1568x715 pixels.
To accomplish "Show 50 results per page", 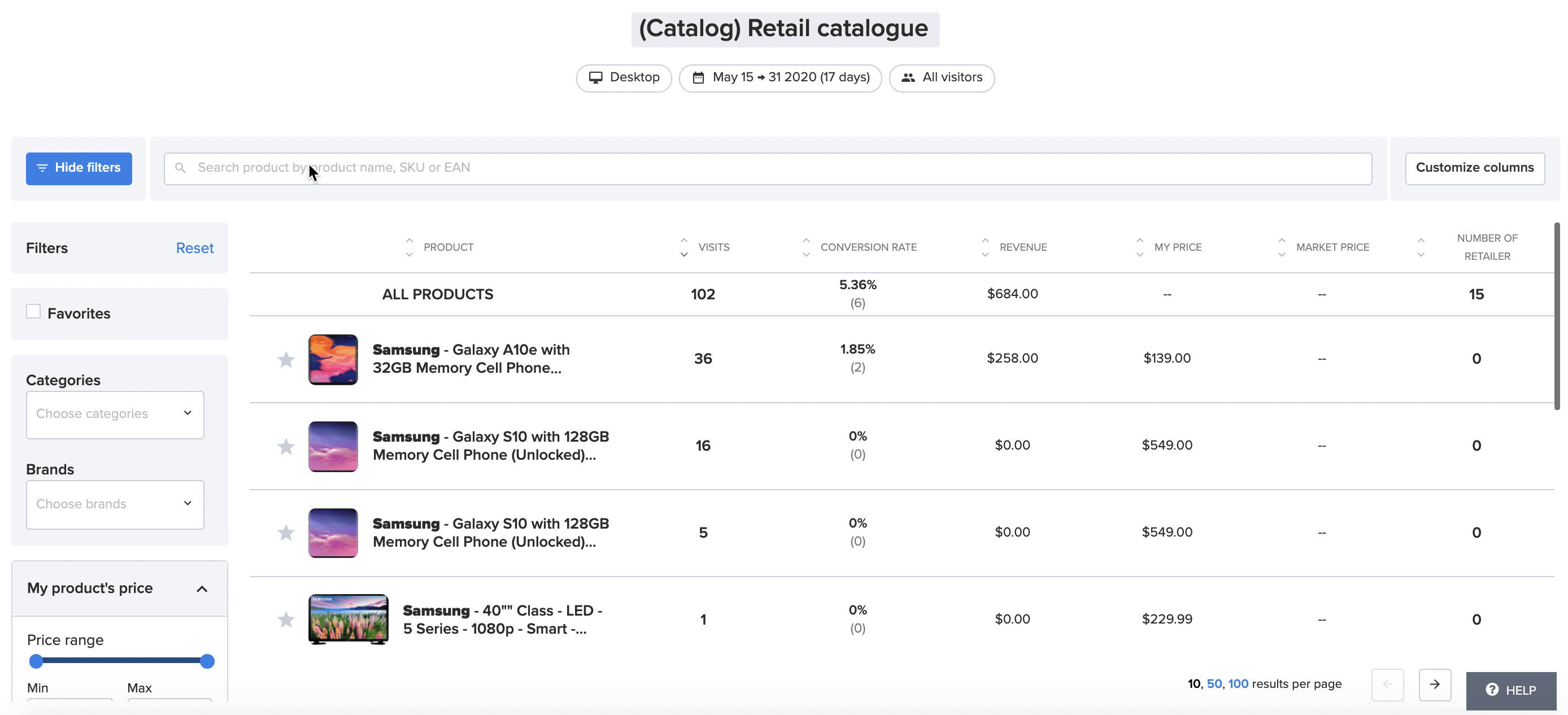I will tap(1214, 683).
